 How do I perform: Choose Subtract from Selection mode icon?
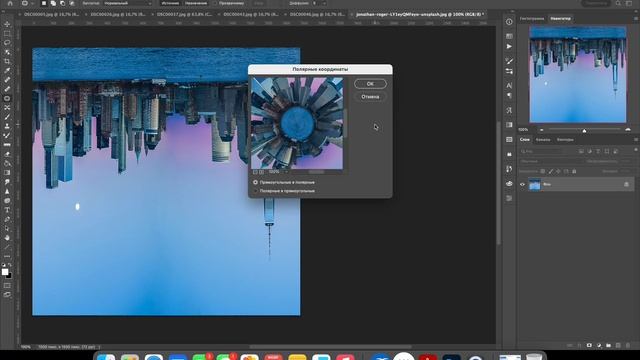[62, 3]
